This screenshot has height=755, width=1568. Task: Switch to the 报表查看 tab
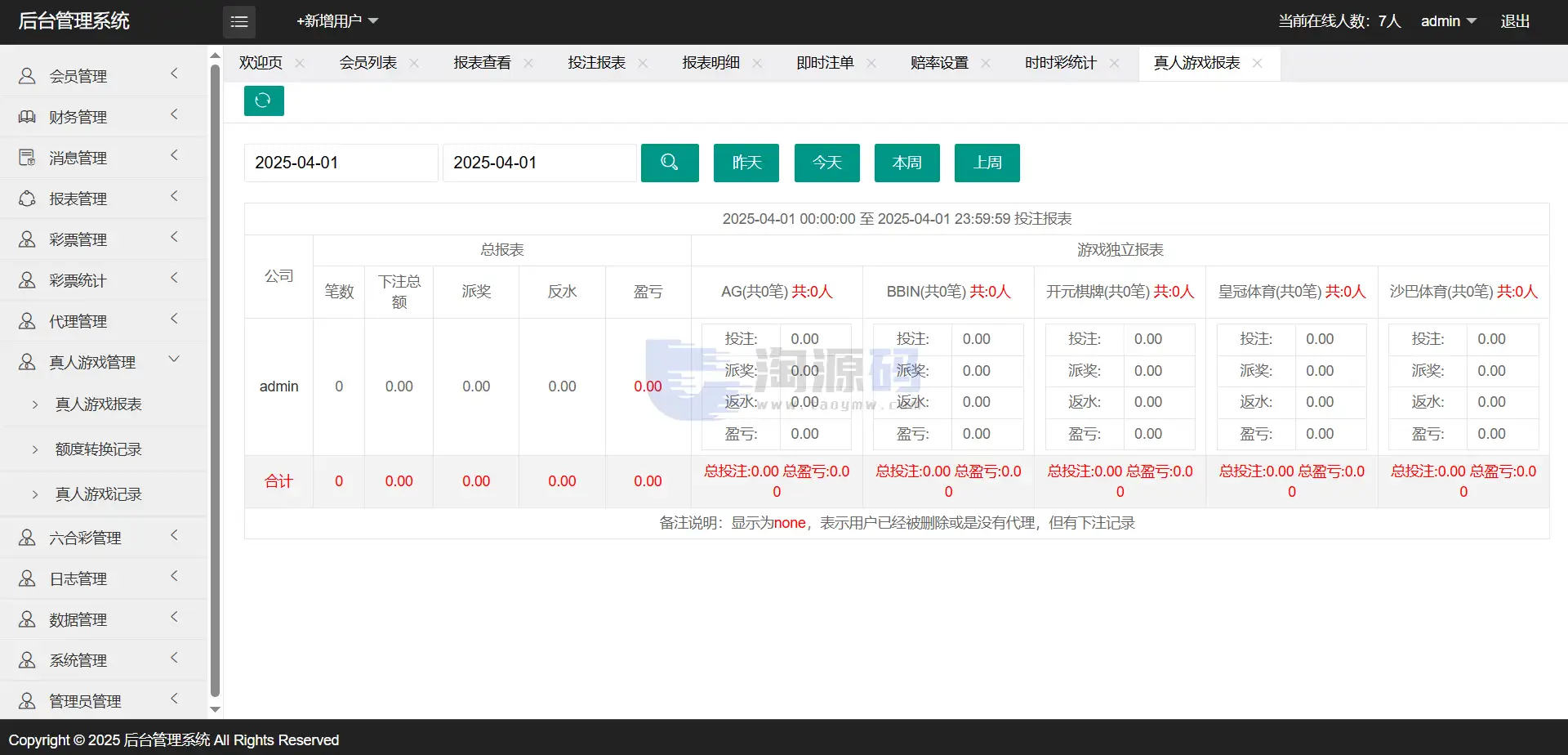click(x=482, y=63)
